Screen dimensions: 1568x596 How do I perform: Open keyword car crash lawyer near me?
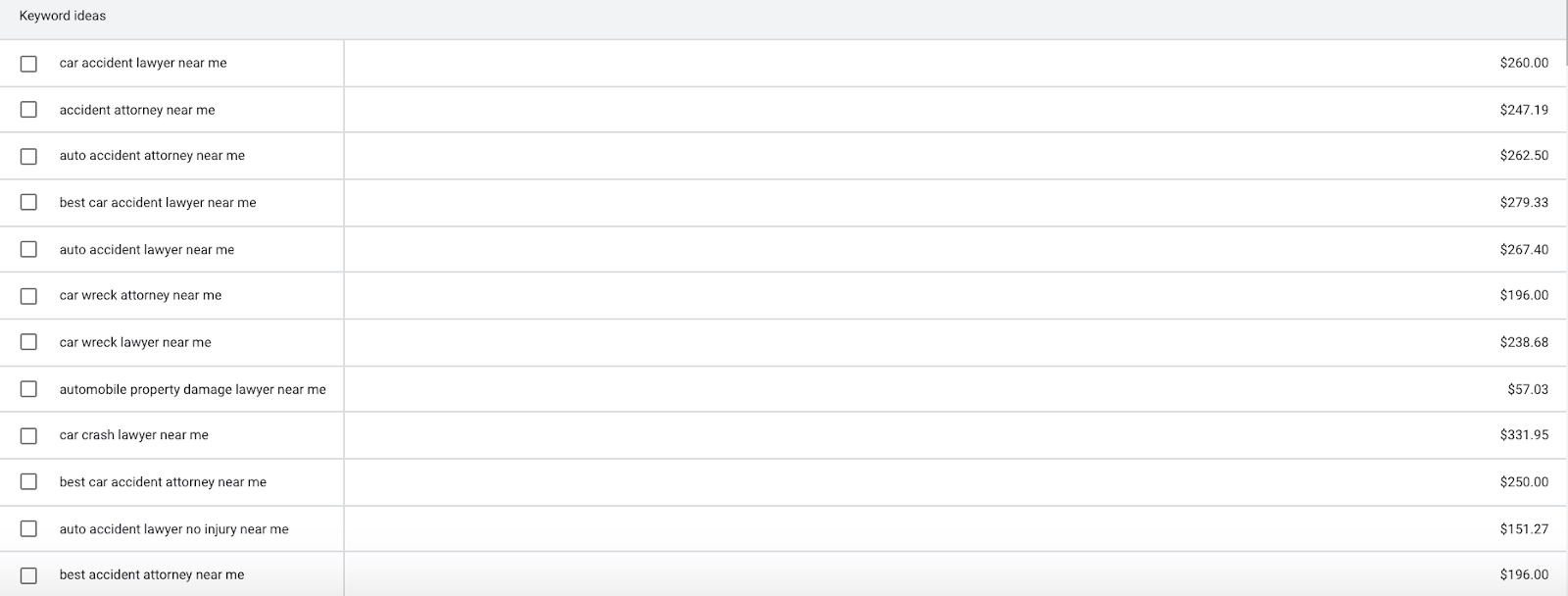tap(134, 435)
